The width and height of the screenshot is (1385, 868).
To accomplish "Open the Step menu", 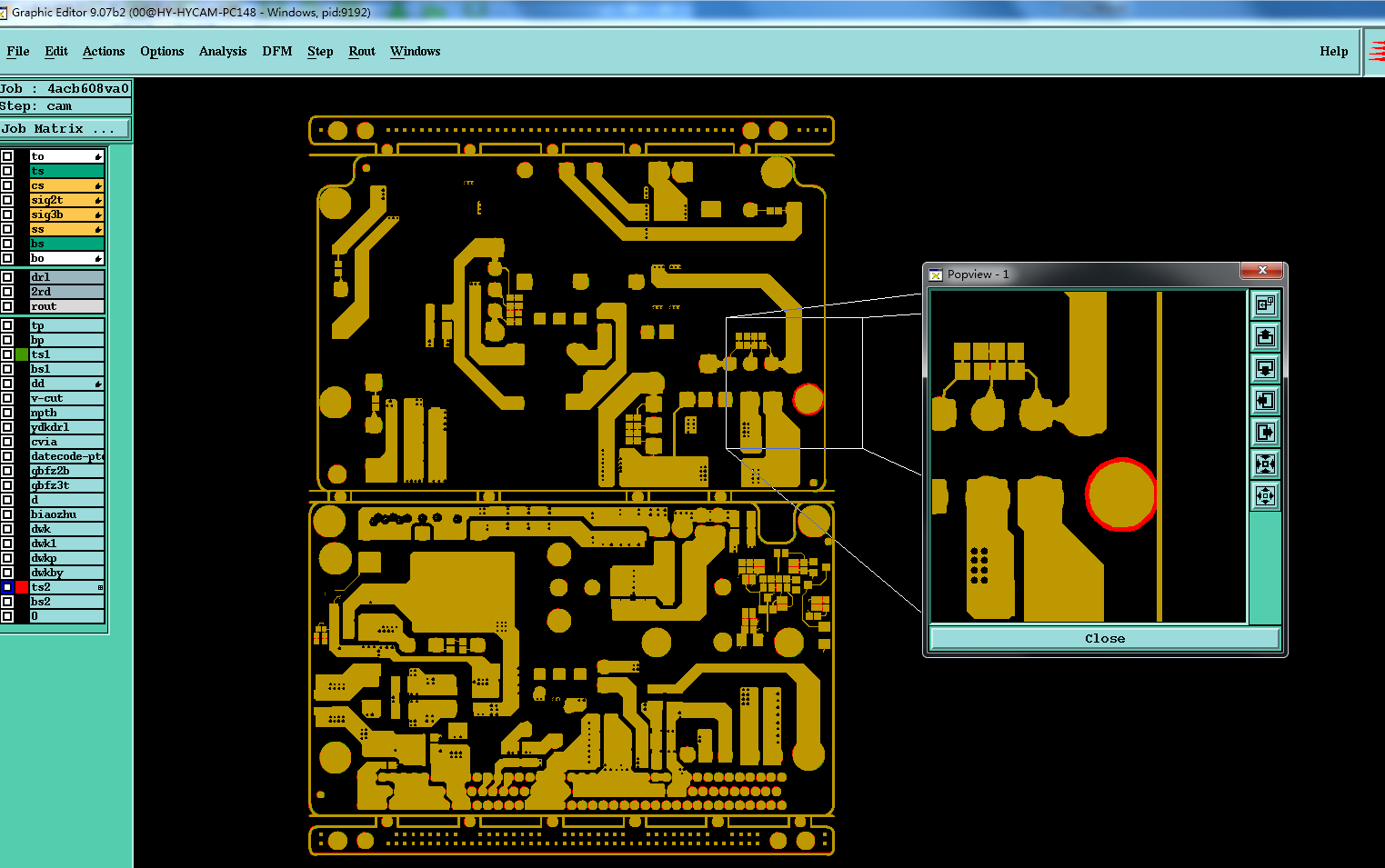I will coord(320,52).
